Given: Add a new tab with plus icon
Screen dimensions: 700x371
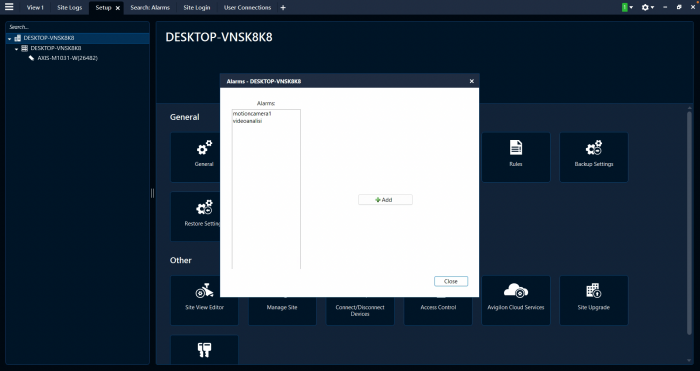Looking at the screenshot, I should 283,8.
